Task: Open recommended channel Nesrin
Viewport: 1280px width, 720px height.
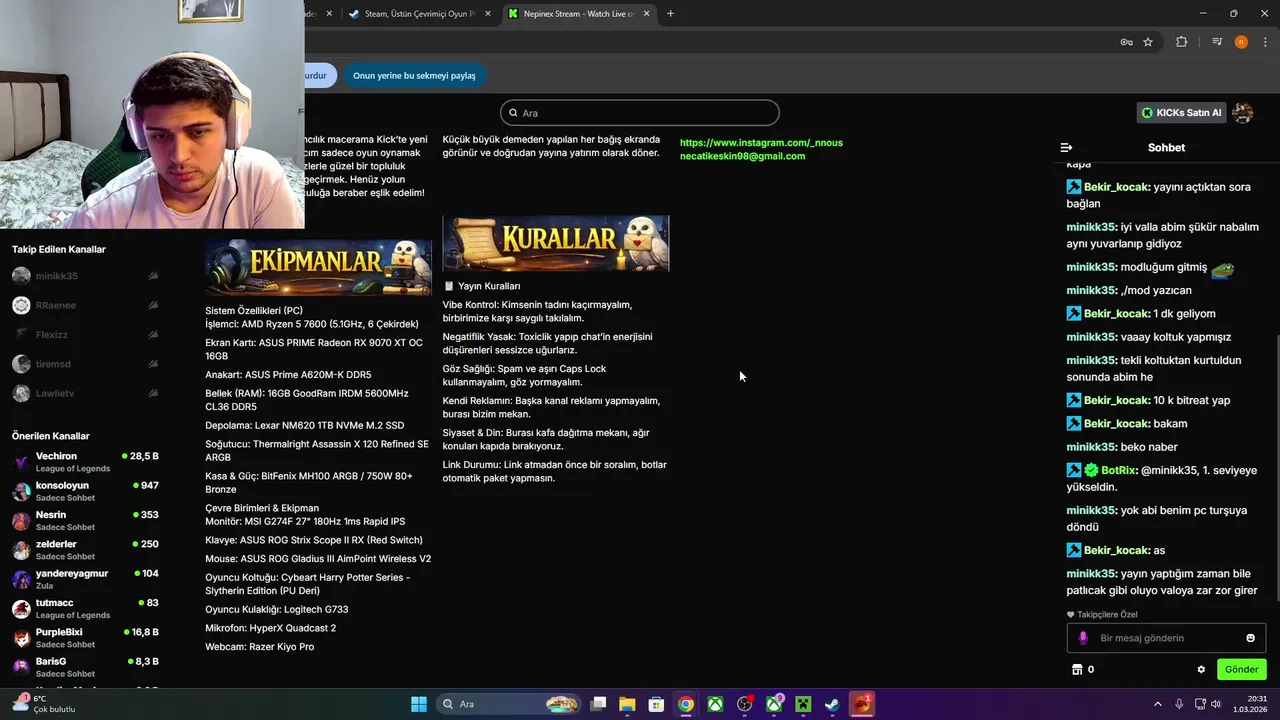Action: (x=85, y=520)
